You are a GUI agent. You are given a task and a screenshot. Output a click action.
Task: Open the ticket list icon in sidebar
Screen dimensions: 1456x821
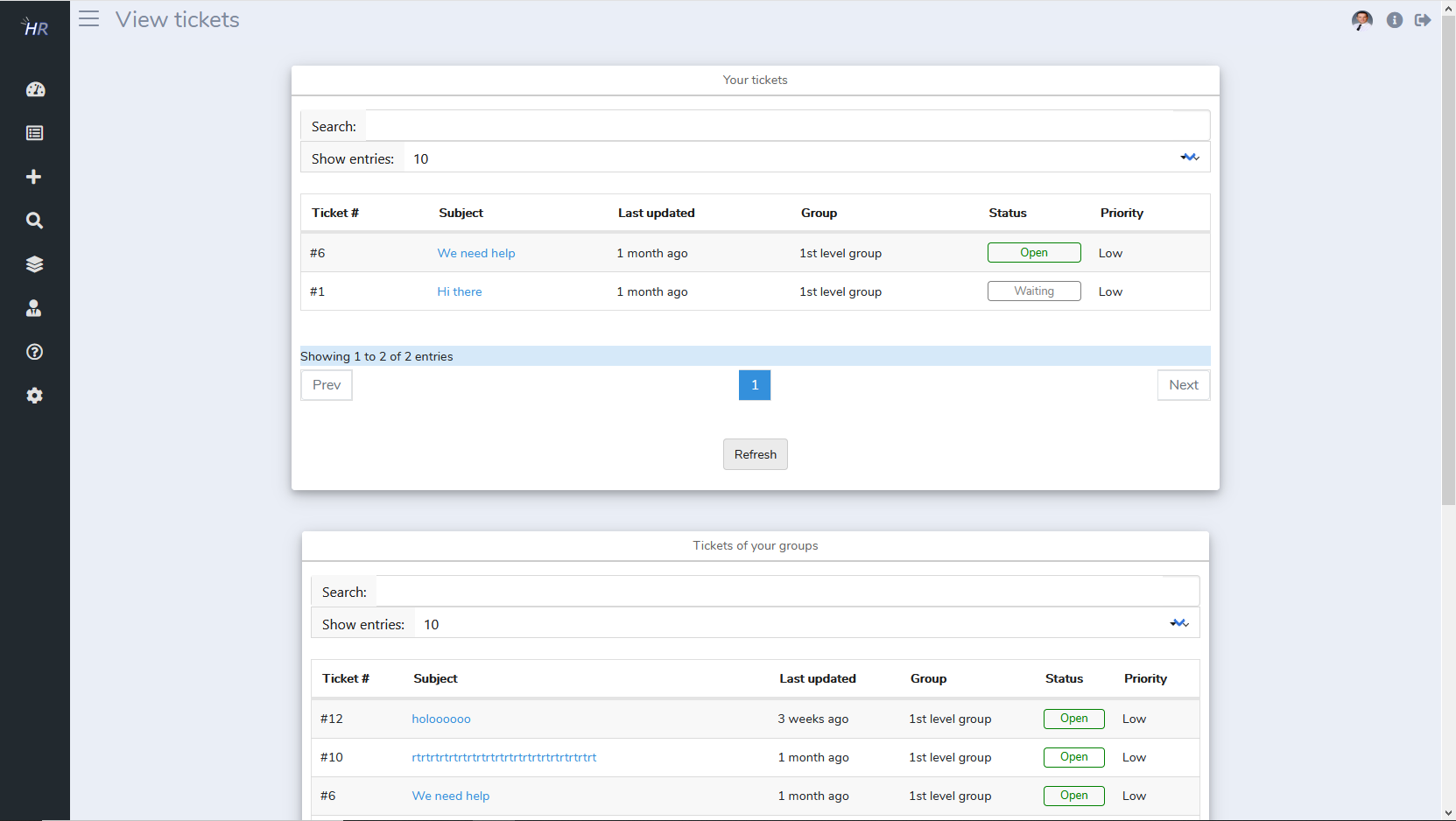click(x=35, y=133)
